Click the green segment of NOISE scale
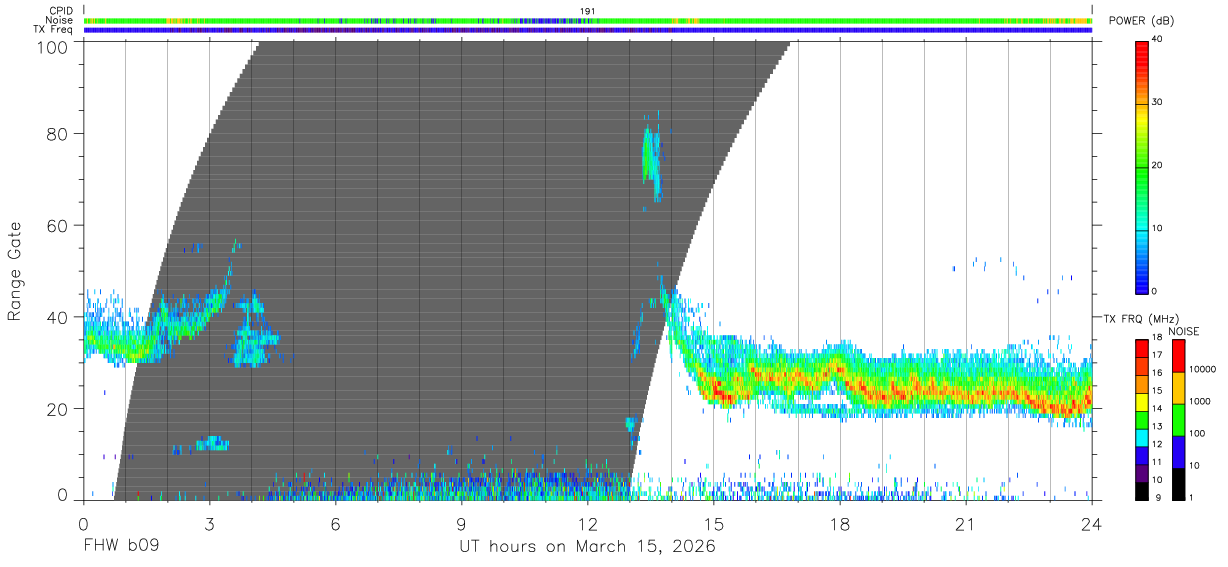1228x567 pixels. coord(1178,419)
